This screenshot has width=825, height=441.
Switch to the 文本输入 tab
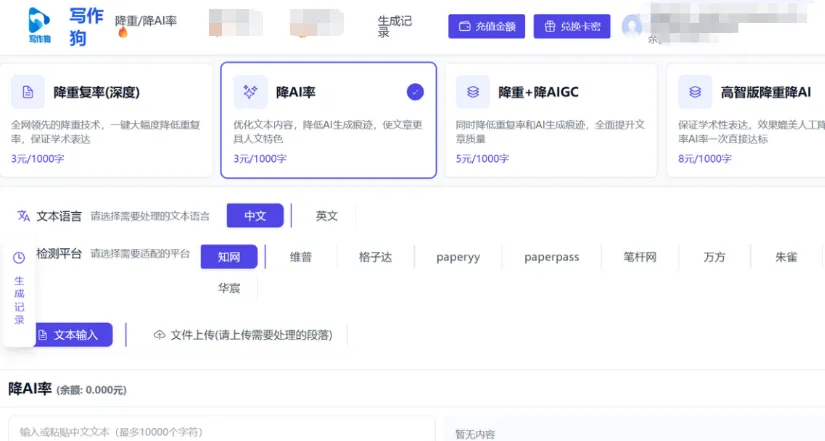[74, 335]
